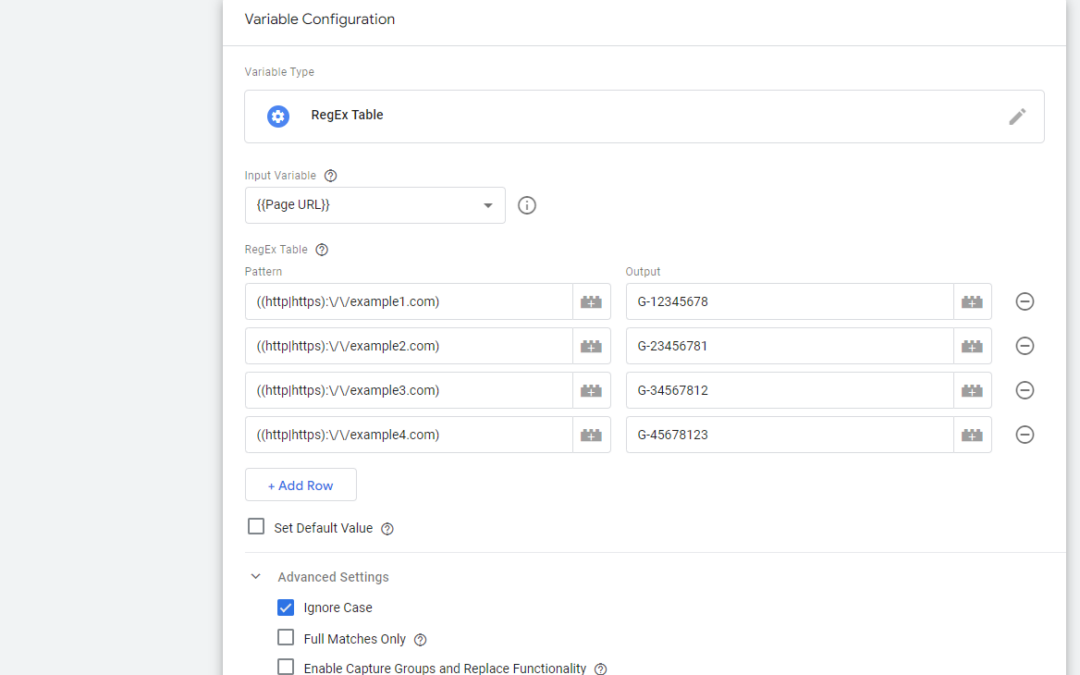Remove the example3.com row with minus icon

click(1024, 390)
